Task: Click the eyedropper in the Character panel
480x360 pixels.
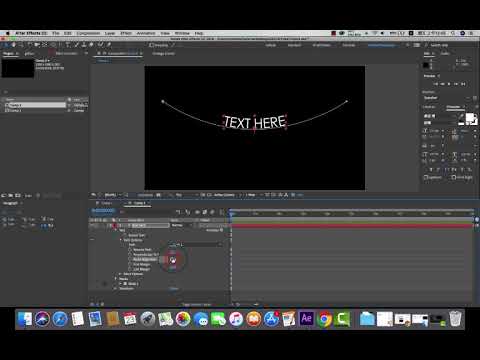Action: [x=462, y=116]
